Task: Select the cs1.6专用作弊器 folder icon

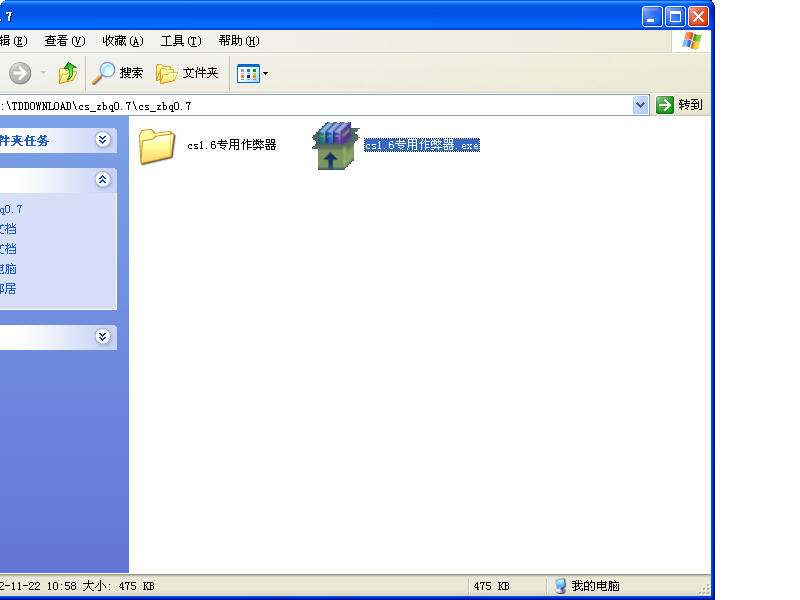Action: point(157,146)
